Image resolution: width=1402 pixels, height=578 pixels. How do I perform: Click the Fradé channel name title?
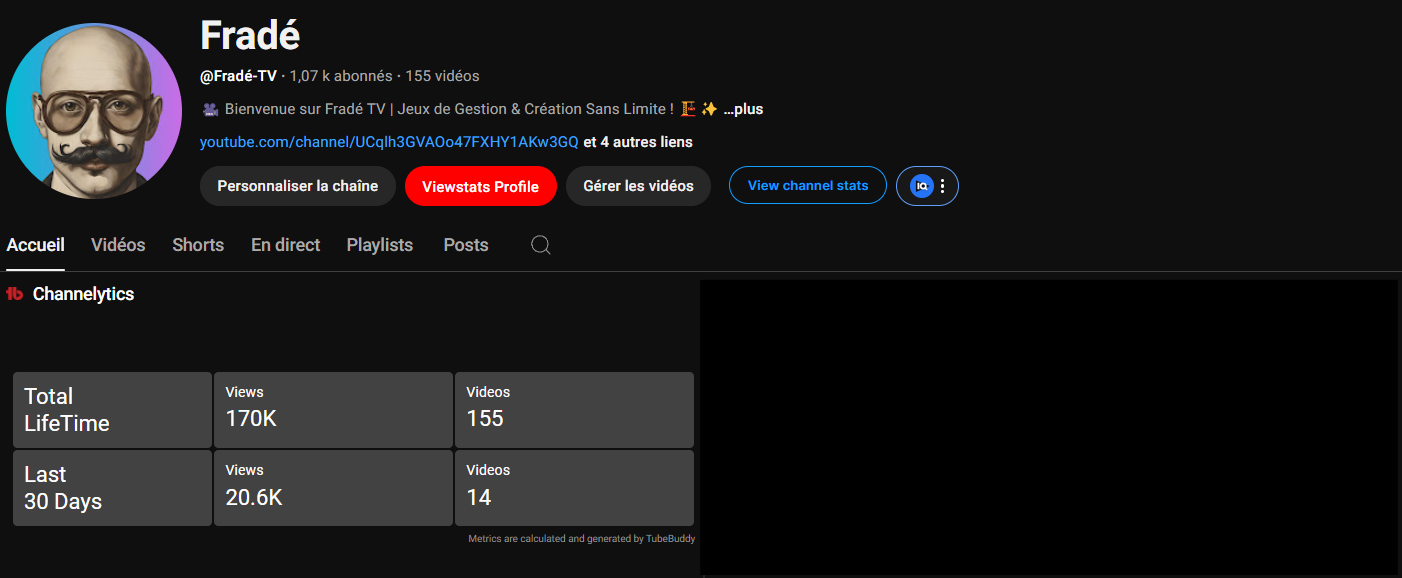coord(250,36)
